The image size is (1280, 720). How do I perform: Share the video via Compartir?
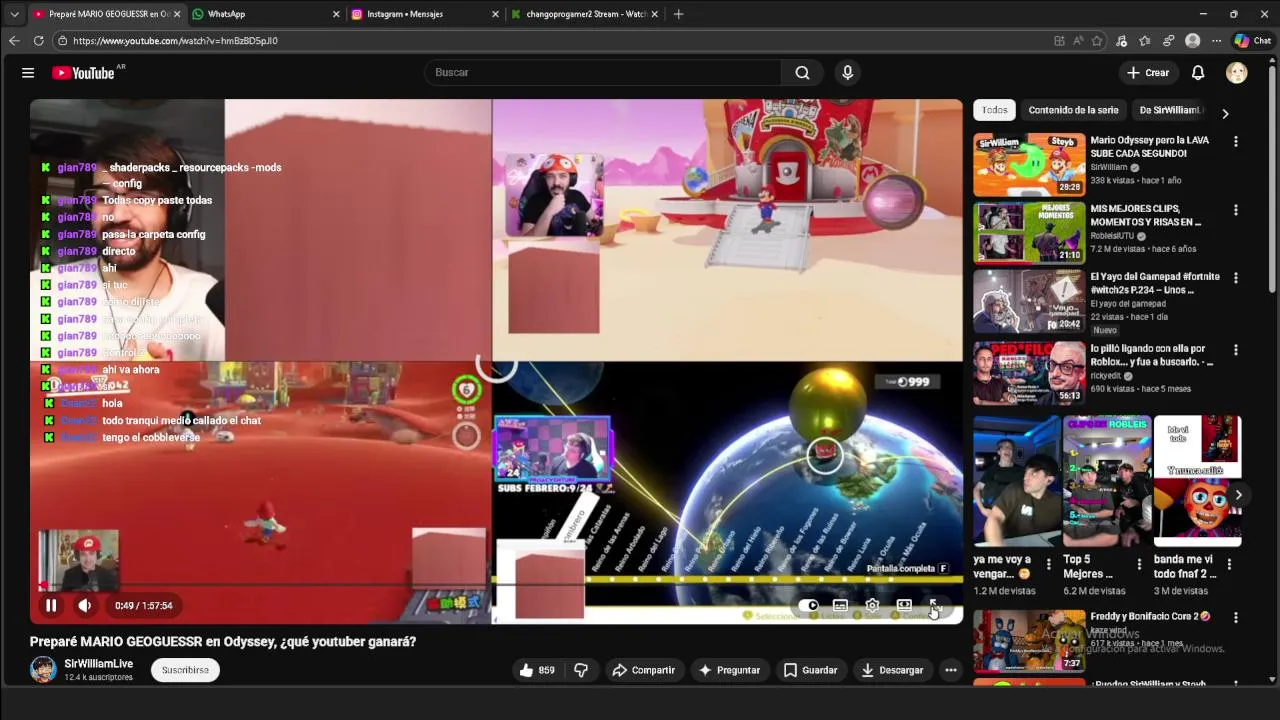(x=644, y=670)
